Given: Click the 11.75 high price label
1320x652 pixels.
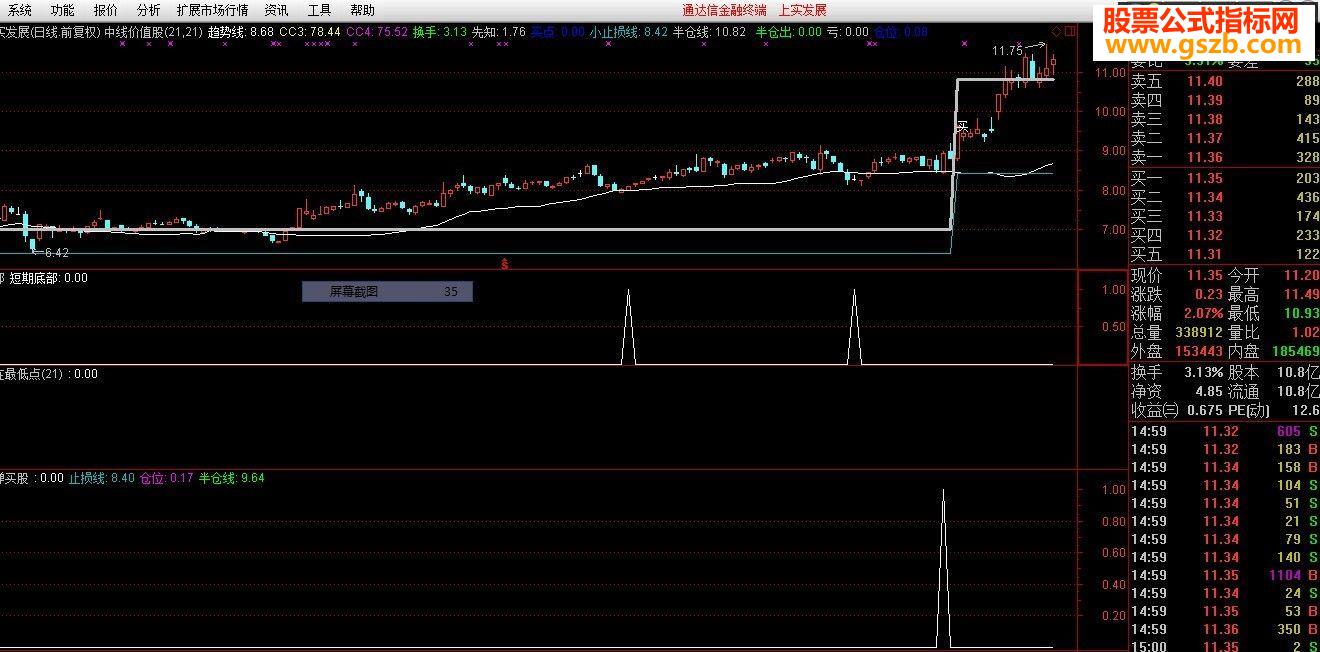Looking at the screenshot, I should coord(1007,51).
